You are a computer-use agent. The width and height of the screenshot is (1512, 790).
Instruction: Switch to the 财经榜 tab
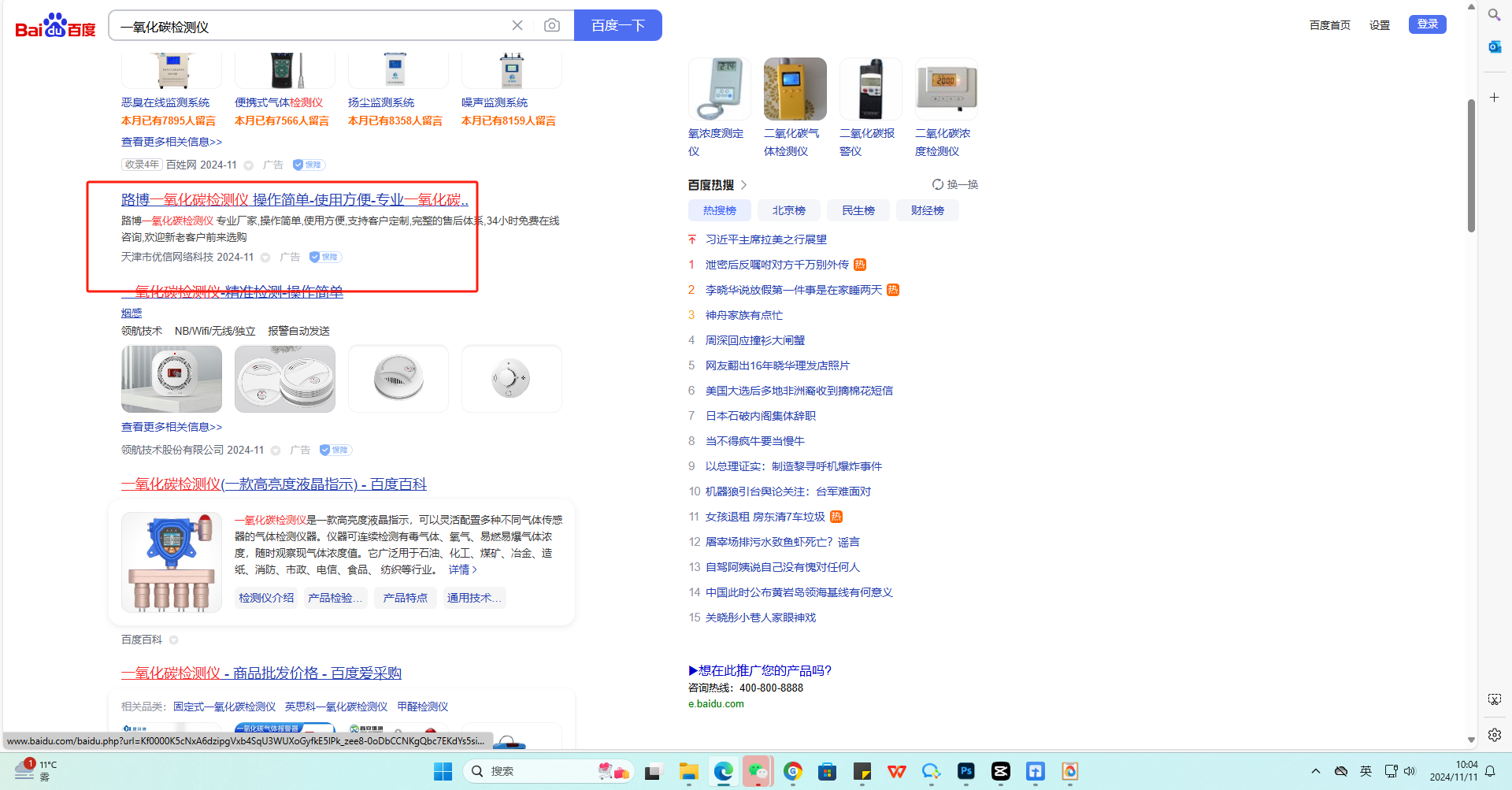(x=928, y=210)
